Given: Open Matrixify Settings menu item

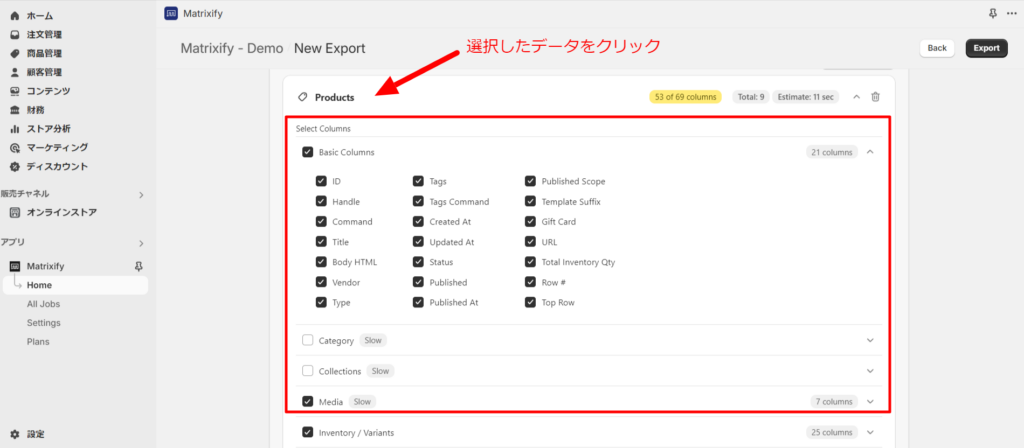Looking at the screenshot, I should point(44,323).
